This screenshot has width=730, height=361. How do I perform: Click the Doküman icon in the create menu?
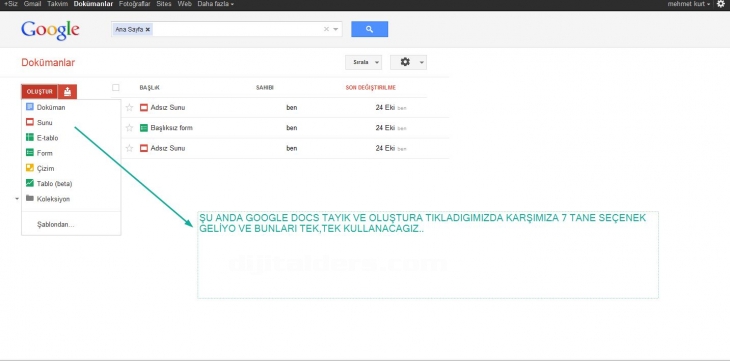(x=30, y=107)
